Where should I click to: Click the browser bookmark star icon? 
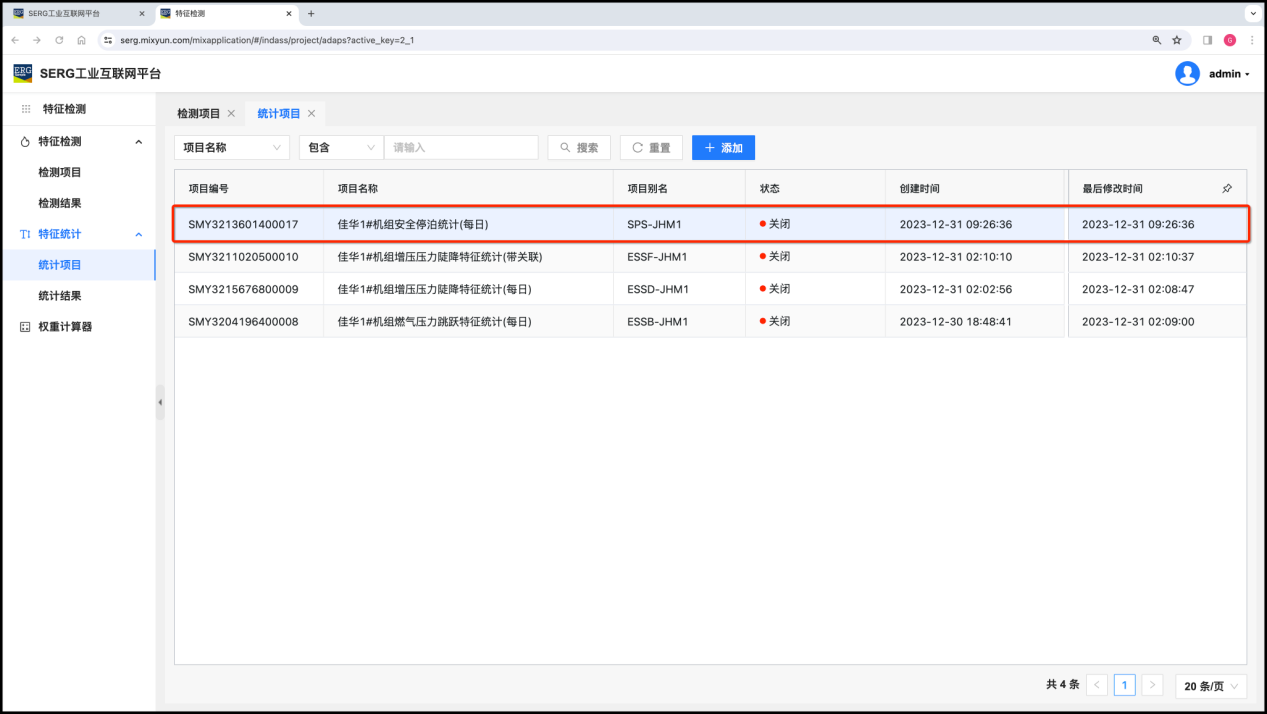(x=1177, y=40)
